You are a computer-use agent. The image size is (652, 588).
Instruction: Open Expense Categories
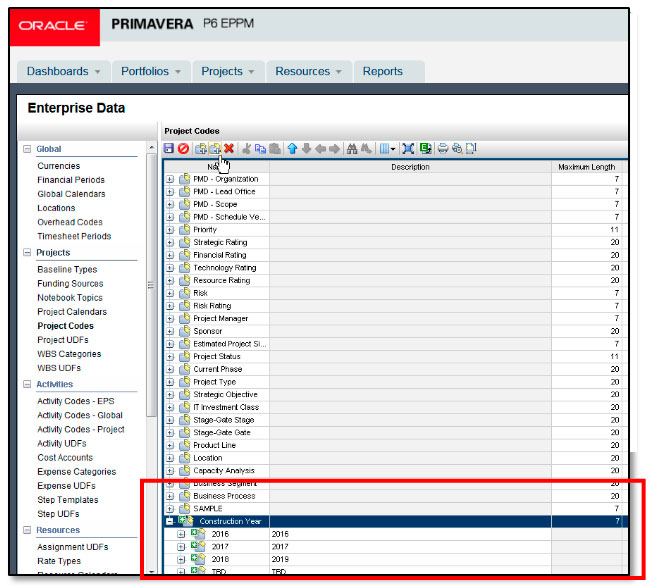[77, 472]
